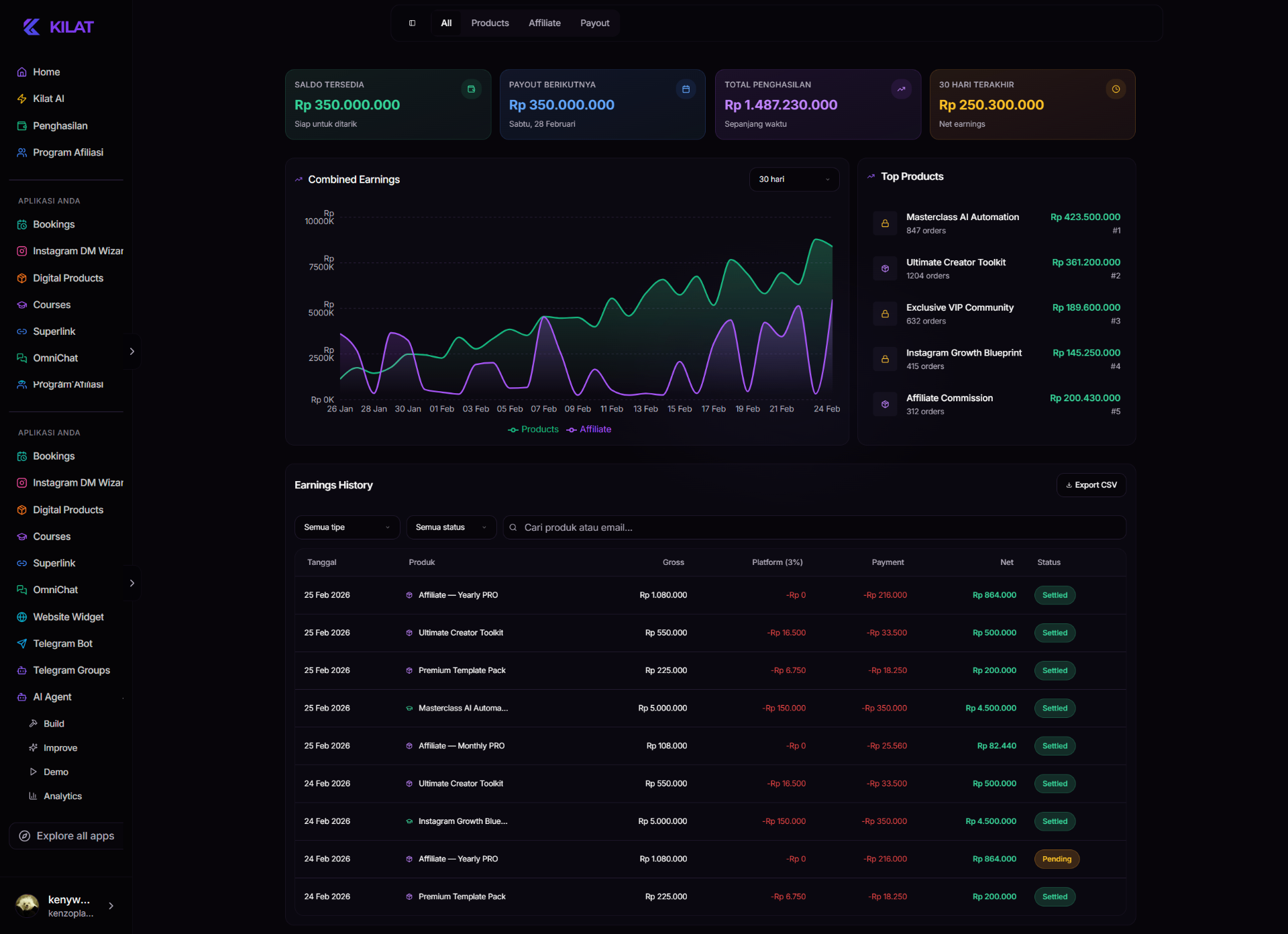Open the Semua tipe filter dropdown
Screen dimensions: 1288x934
click(x=346, y=527)
